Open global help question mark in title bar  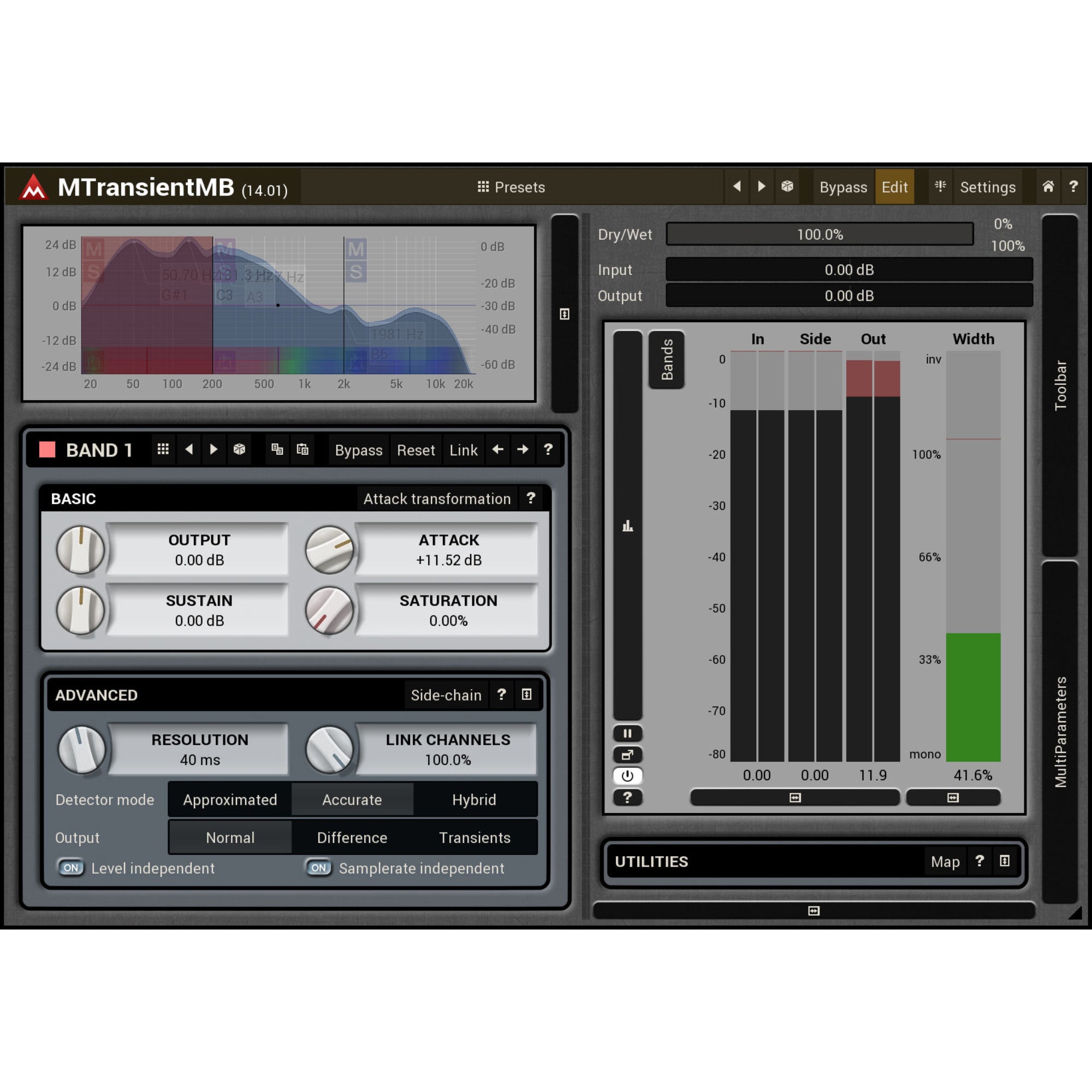pos(1073,187)
